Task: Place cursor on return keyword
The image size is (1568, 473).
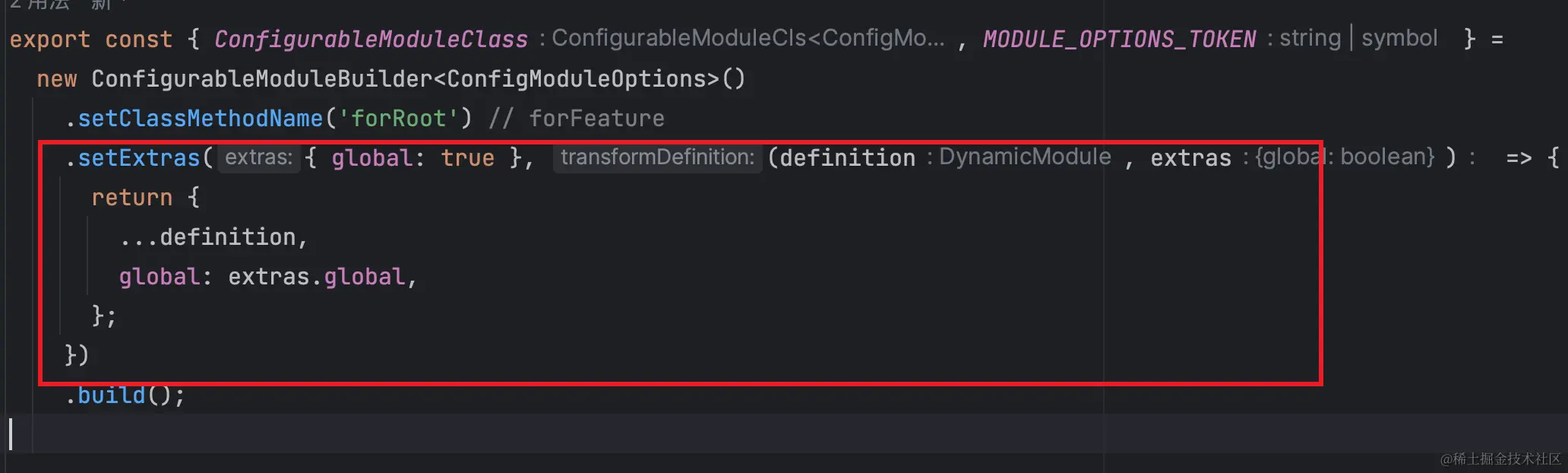Action: (x=131, y=197)
